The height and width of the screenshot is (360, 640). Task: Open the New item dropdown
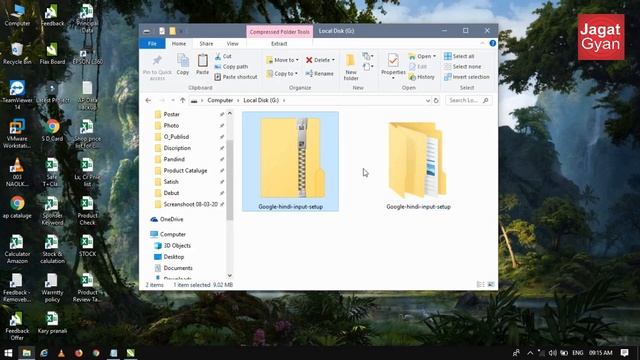368,56
